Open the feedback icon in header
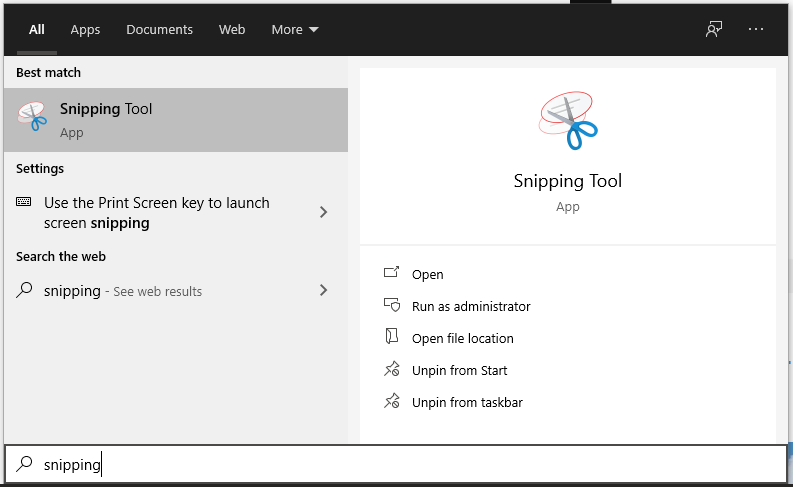This screenshot has width=793, height=487. pyautogui.click(x=714, y=29)
